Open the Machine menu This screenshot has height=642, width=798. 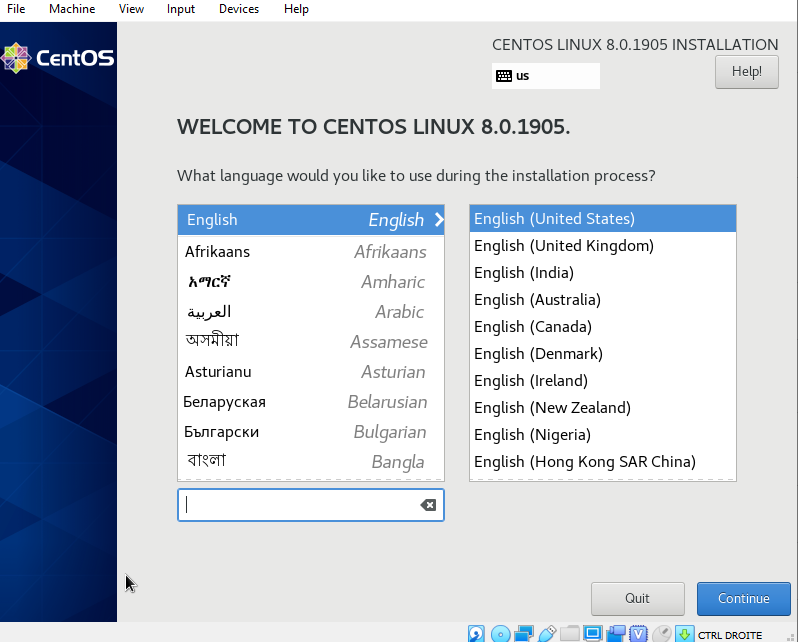[72, 9]
